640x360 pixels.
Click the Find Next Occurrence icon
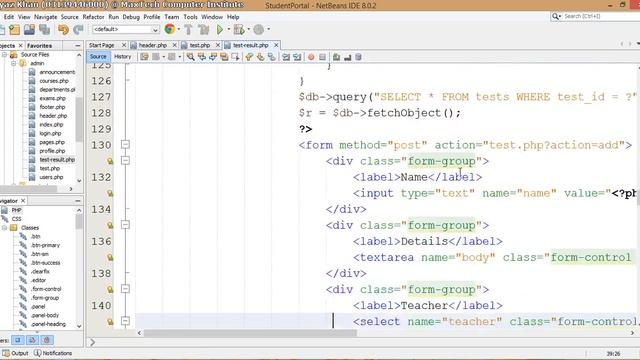(213, 57)
